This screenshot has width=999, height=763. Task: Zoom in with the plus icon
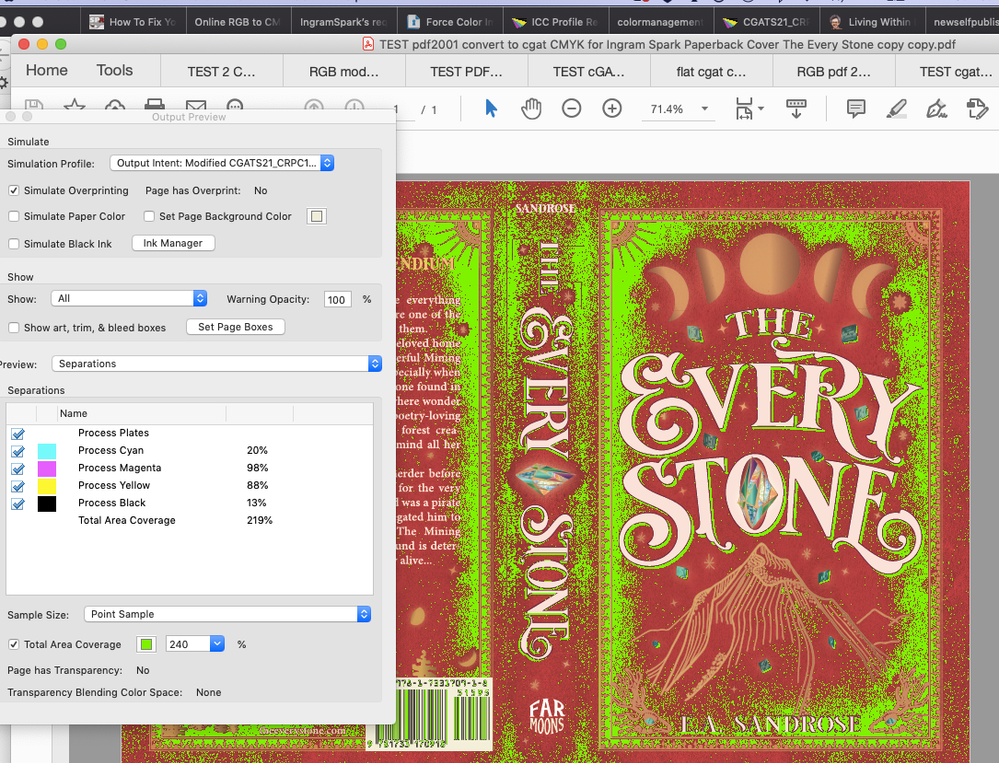612,109
